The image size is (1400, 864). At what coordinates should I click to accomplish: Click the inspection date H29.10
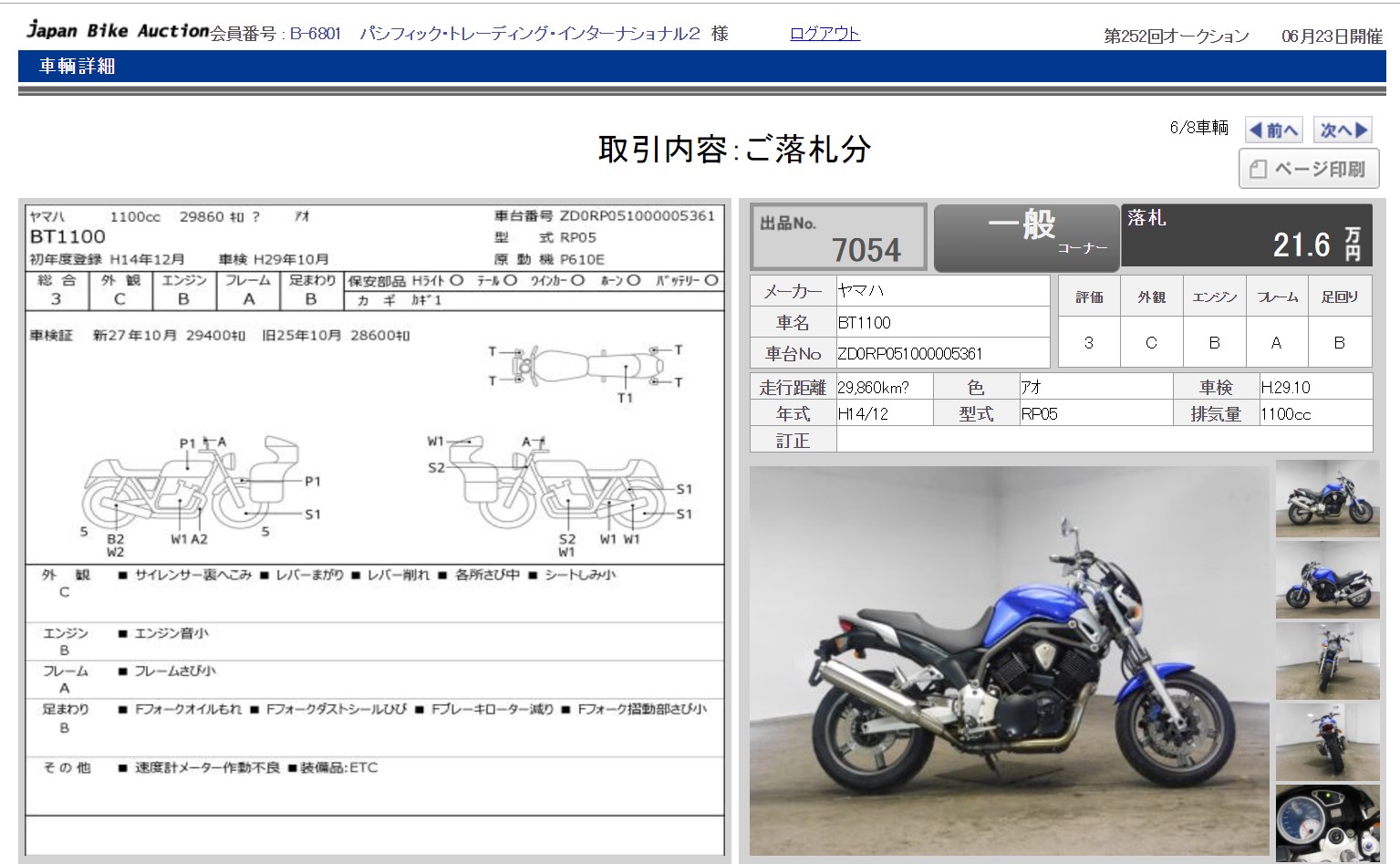tap(1285, 387)
